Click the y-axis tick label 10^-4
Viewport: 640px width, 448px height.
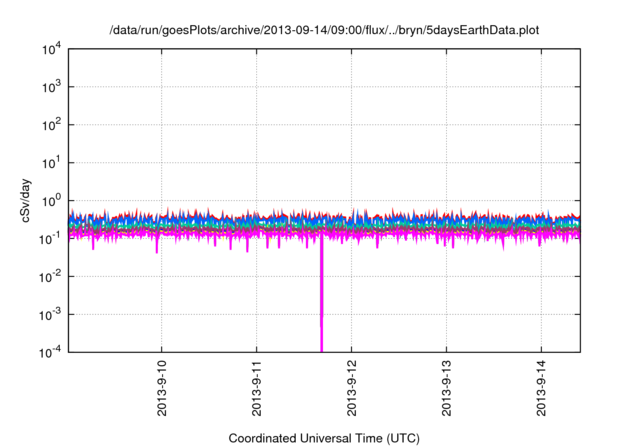(x=50, y=353)
